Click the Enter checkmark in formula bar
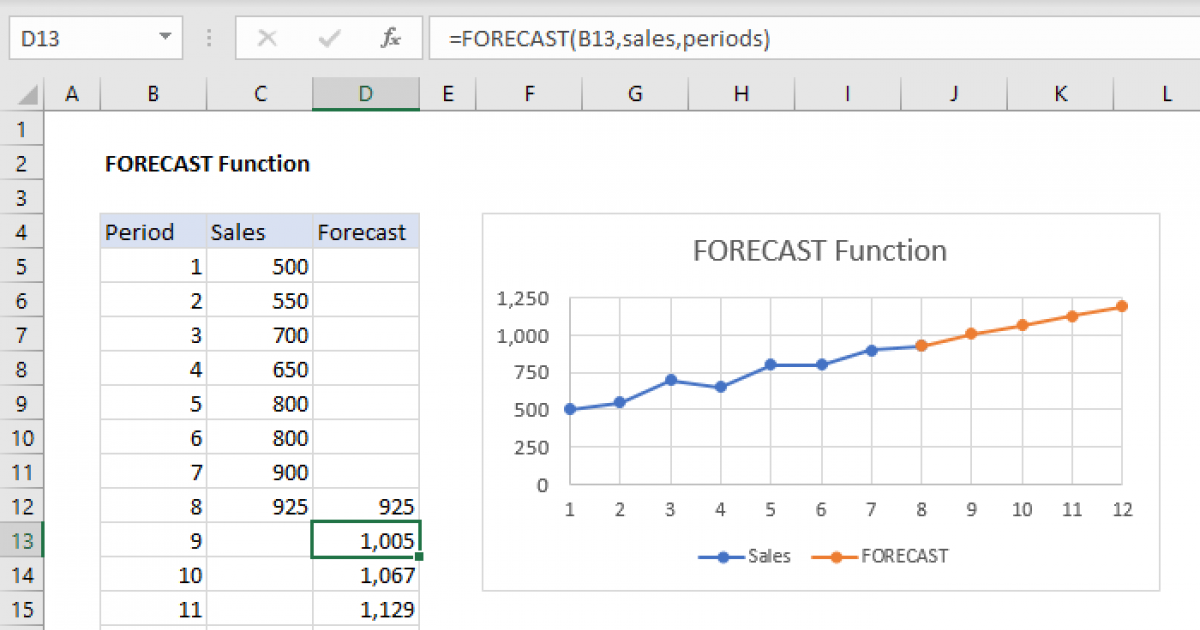The height and width of the screenshot is (630, 1200). pos(327,38)
